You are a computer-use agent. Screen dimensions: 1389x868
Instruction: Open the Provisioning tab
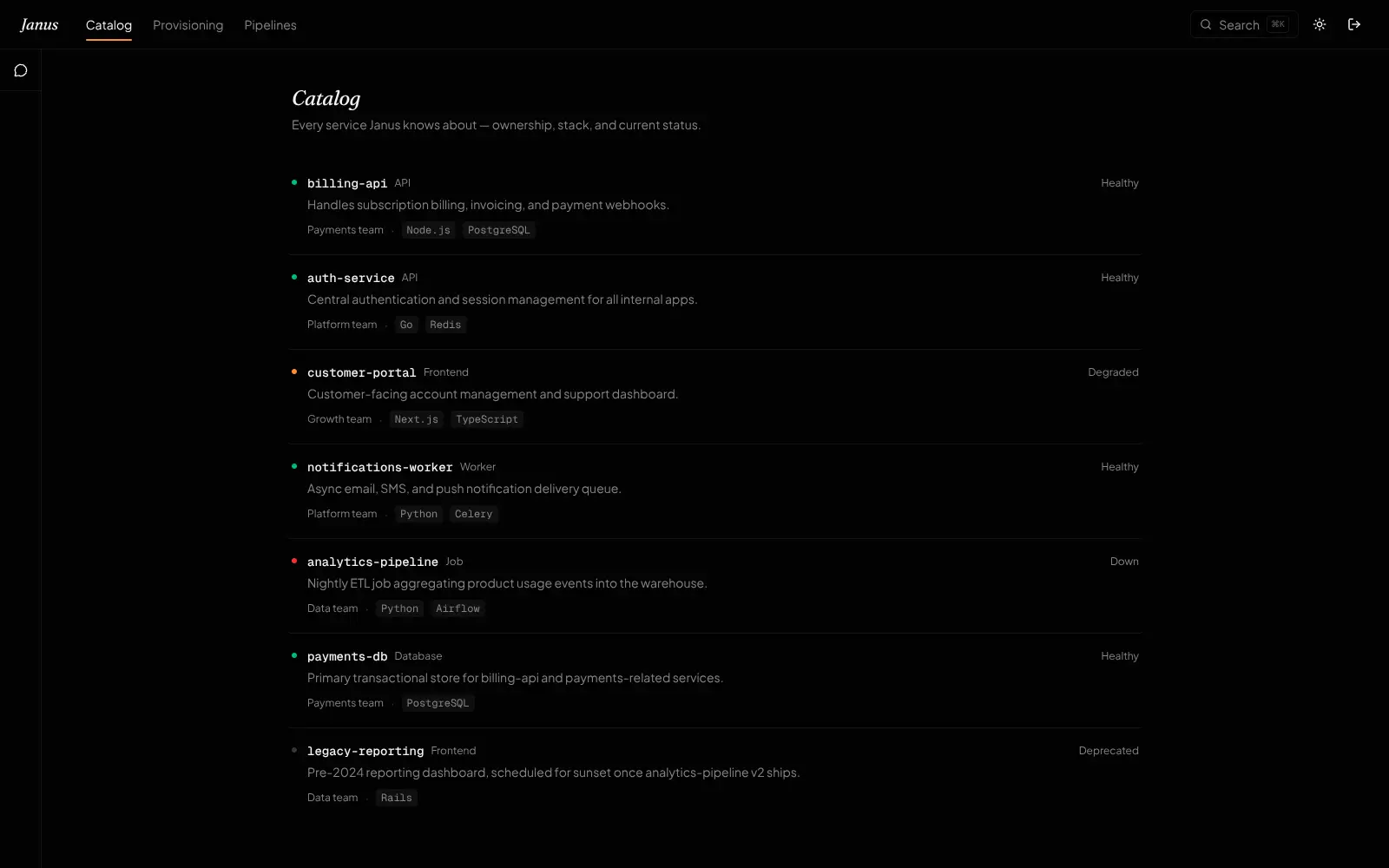[x=188, y=25]
